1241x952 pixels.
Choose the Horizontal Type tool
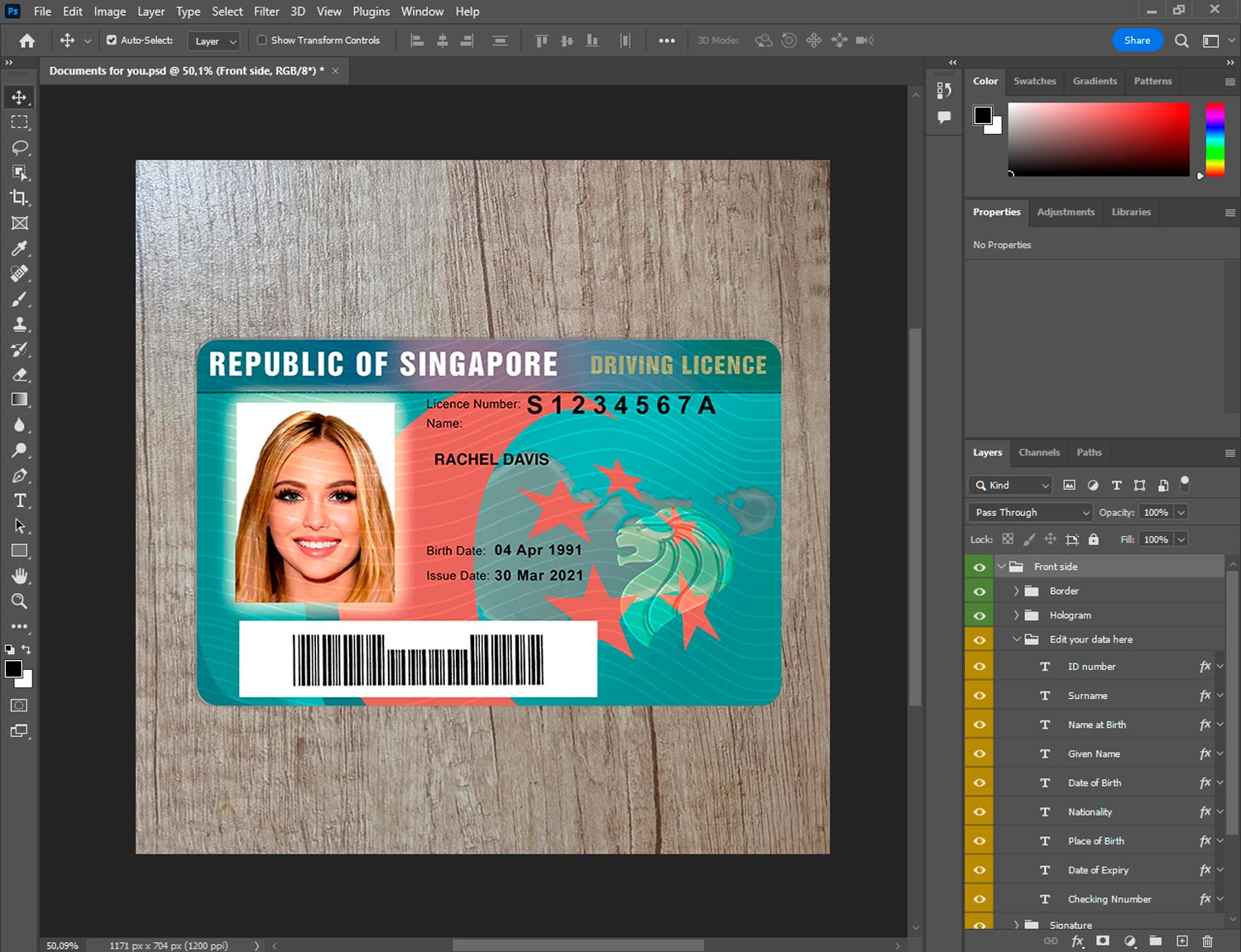[x=20, y=500]
